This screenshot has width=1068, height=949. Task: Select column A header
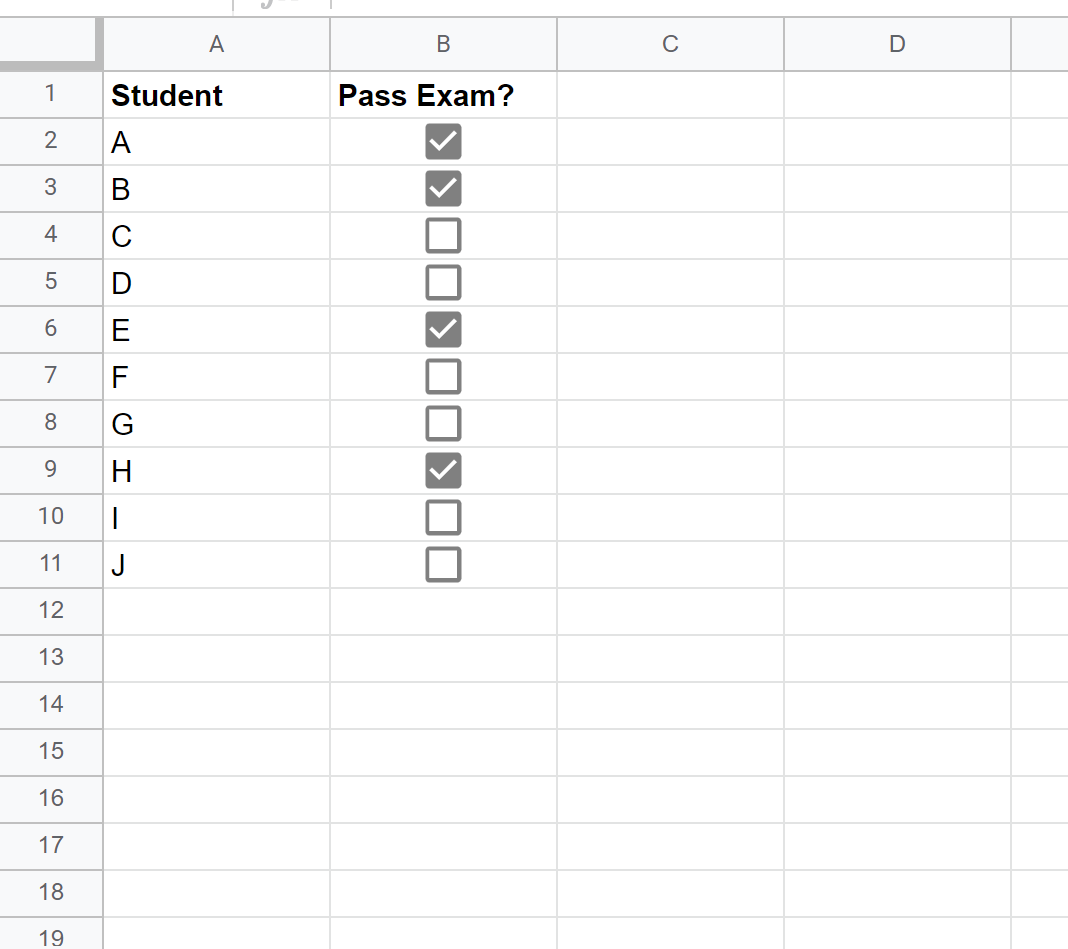[217, 44]
